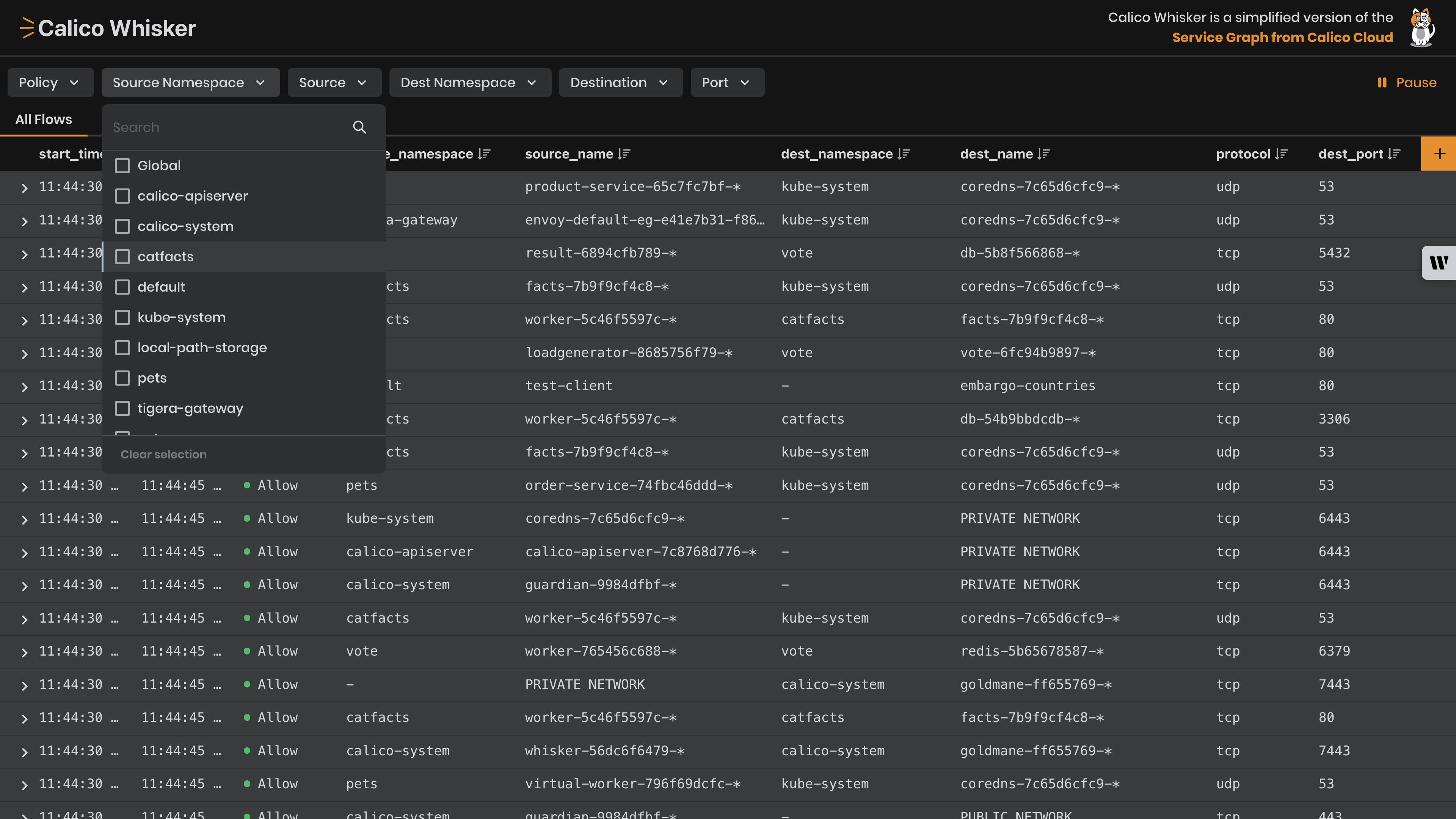
Task: Check the Global namespace checkbox
Action: click(122, 166)
